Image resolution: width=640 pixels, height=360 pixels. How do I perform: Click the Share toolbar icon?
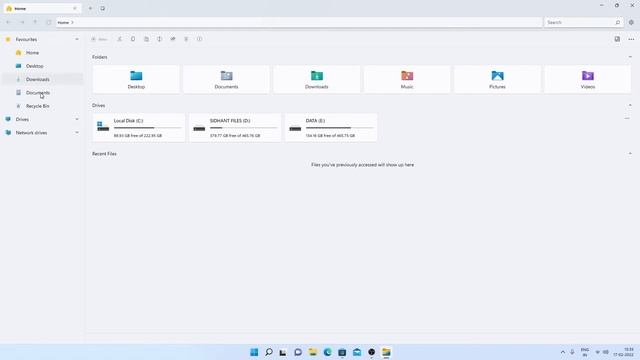point(173,39)
